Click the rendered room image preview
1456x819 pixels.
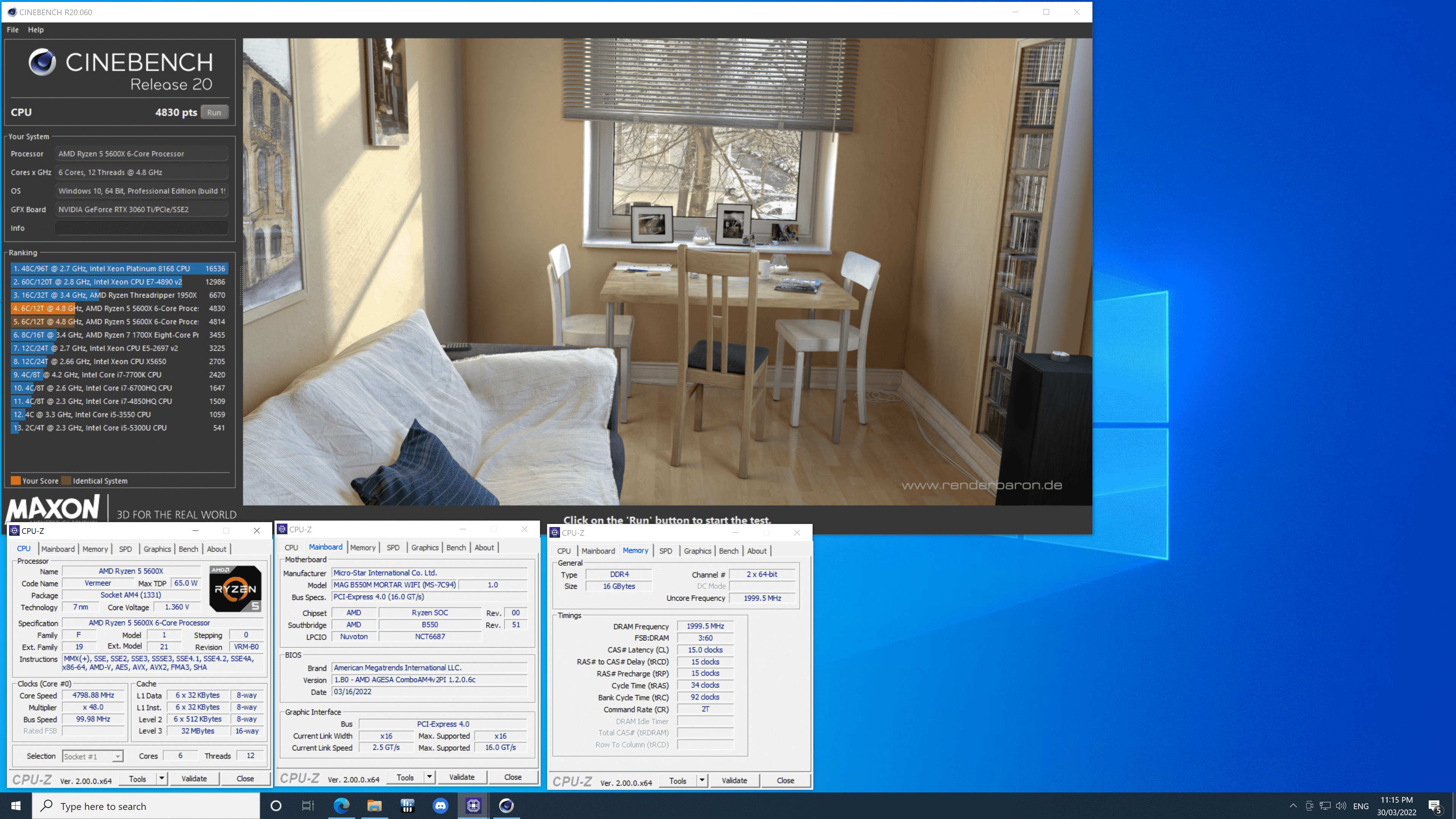[x=667, y=271]
